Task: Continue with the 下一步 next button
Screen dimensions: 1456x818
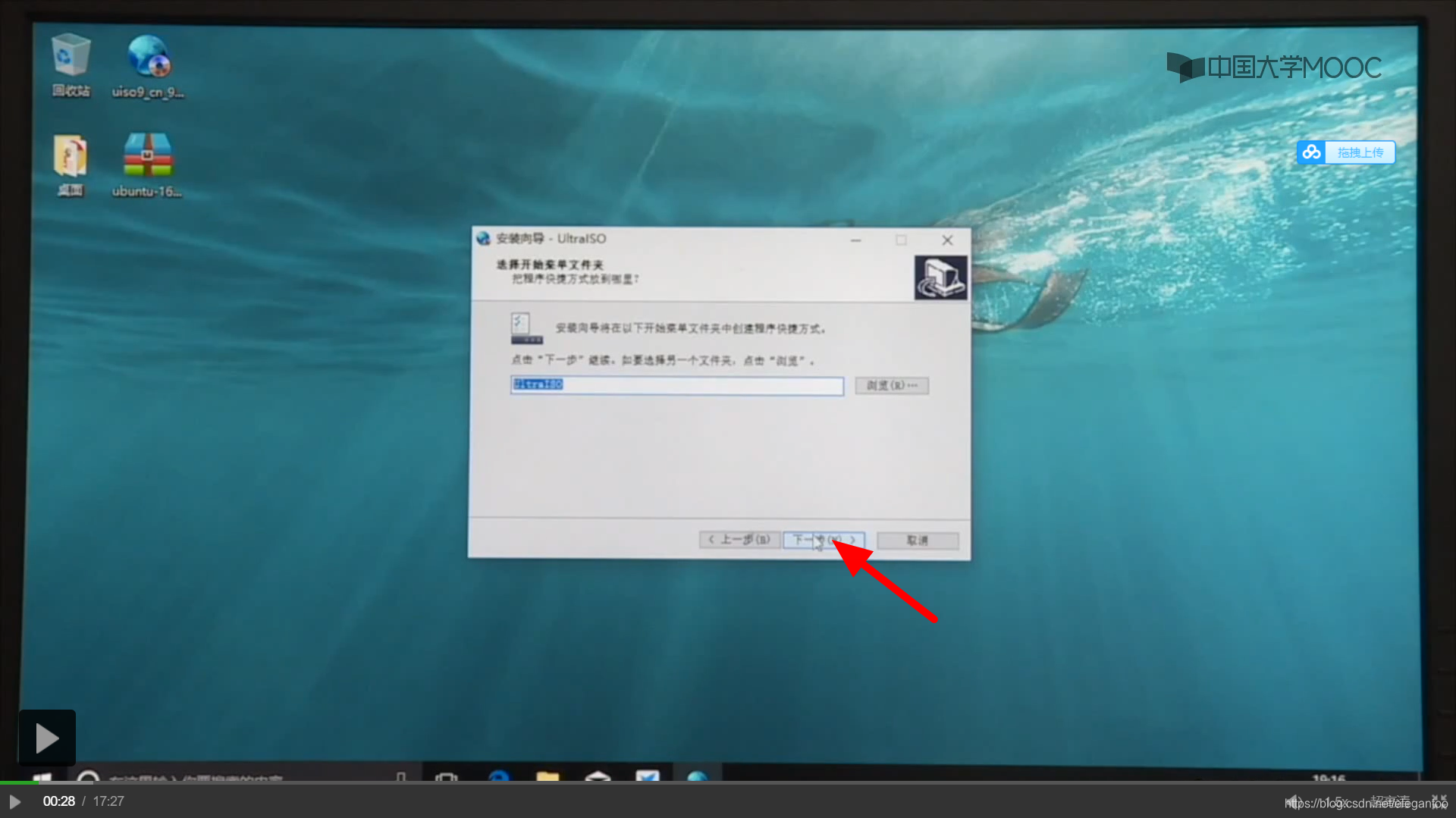Action: point(824,540)
